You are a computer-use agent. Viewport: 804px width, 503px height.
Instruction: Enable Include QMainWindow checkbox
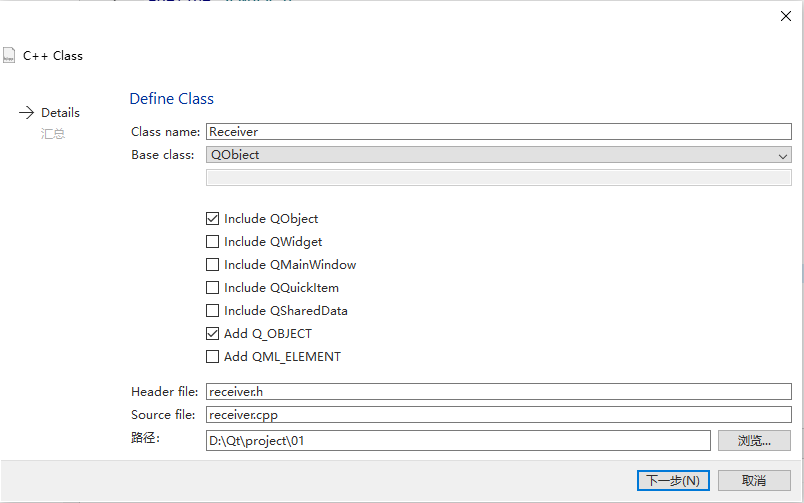[212, 265]
